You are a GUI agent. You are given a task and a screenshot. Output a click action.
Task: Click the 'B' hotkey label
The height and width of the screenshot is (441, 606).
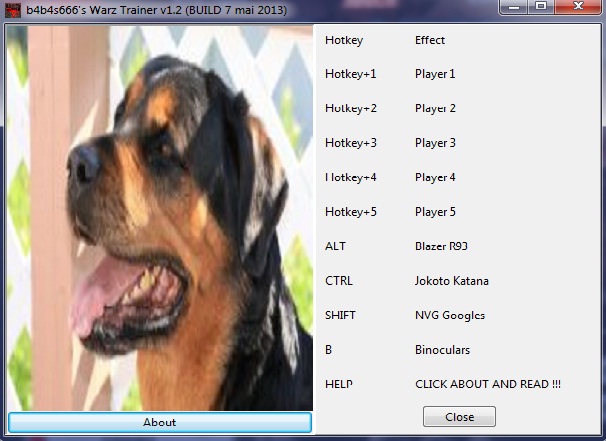click(x=329, y=350)
